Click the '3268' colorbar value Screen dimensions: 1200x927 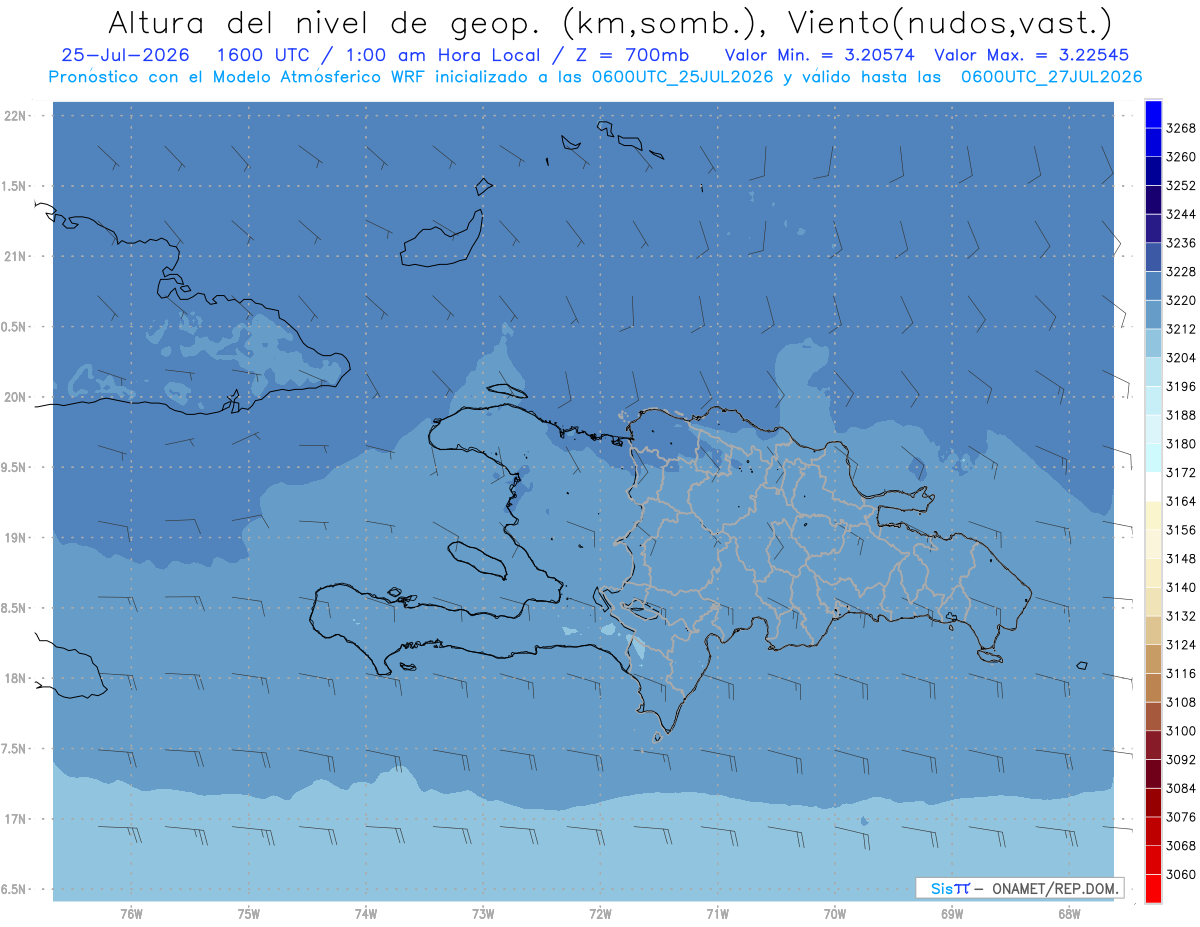1181,128
